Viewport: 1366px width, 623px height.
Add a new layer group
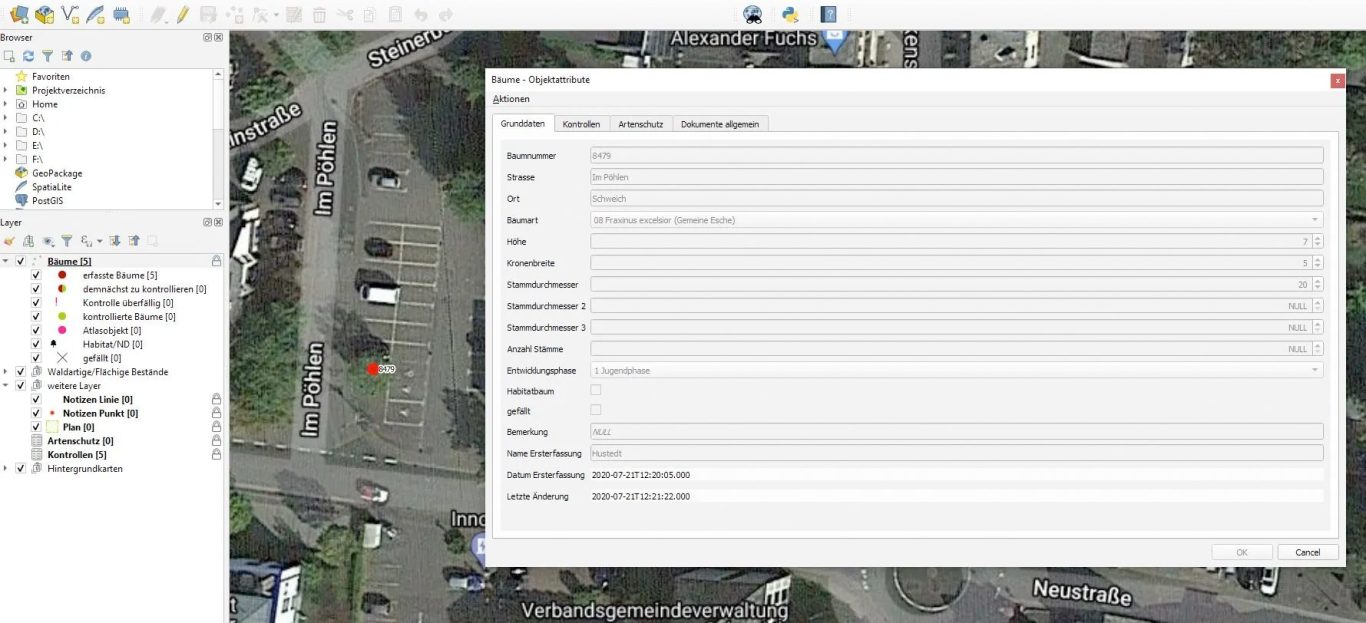coord(28,240)
